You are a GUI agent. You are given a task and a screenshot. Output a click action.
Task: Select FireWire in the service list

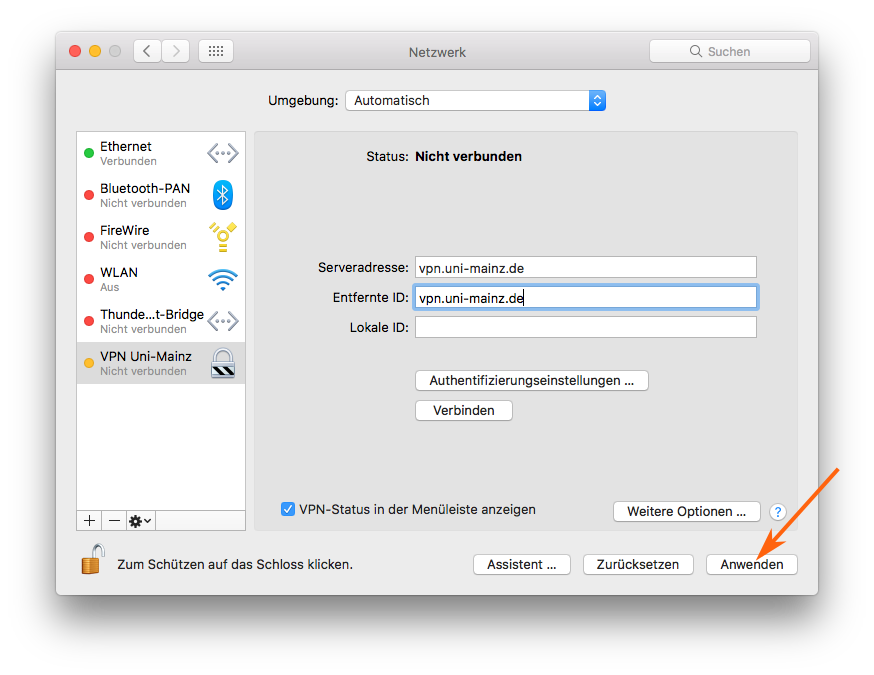pyautogui.click(x=161, y=237)
